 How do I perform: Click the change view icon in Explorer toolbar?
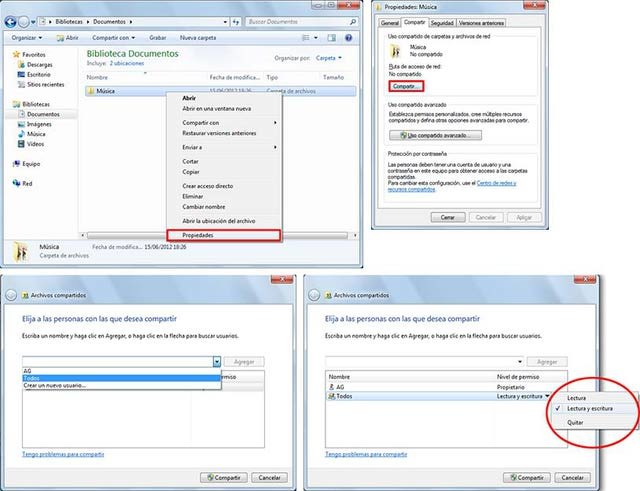pos(305,38)
